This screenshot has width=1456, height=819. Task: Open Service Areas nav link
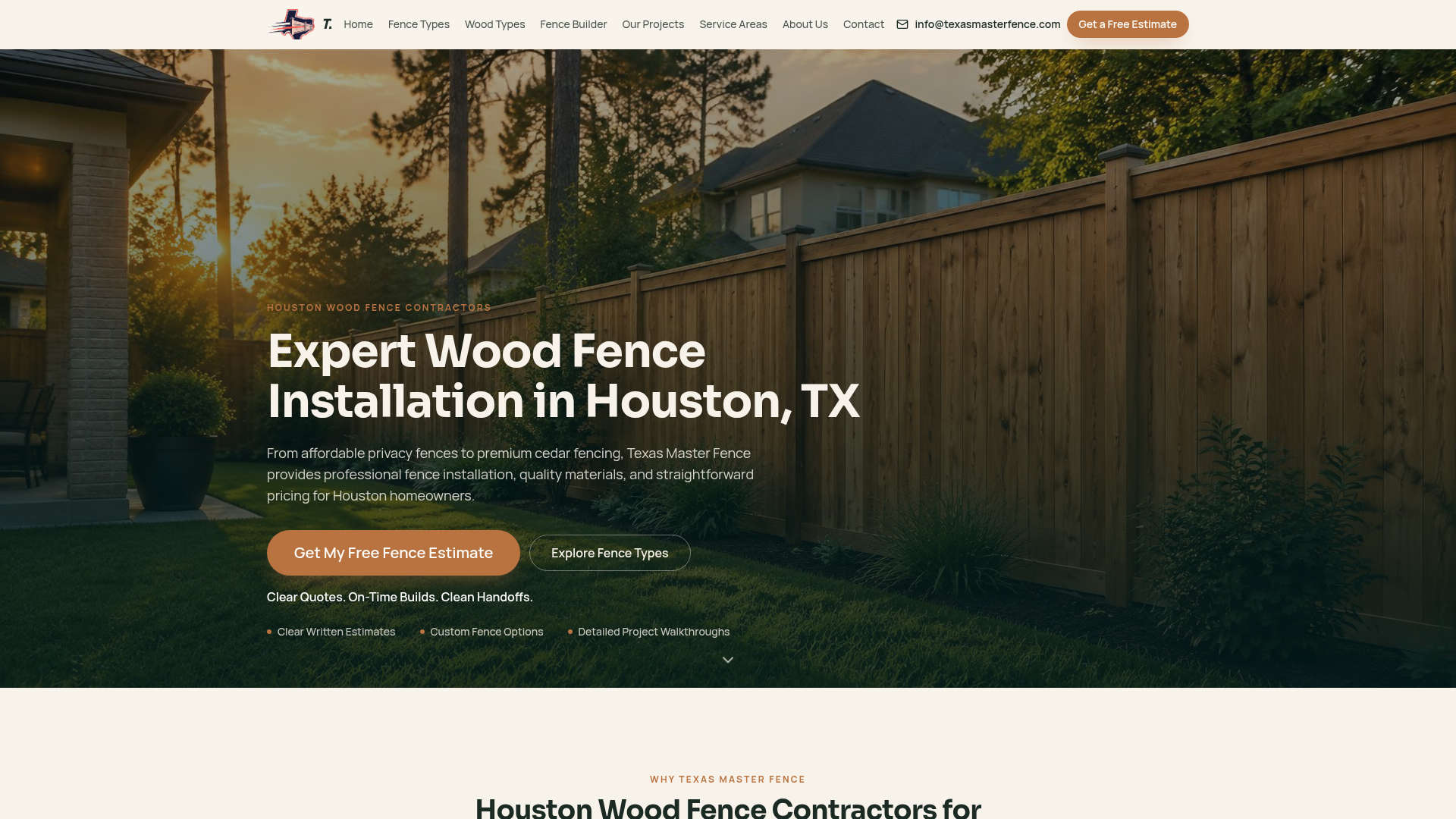pyautogui.click(x=733, y=24)
